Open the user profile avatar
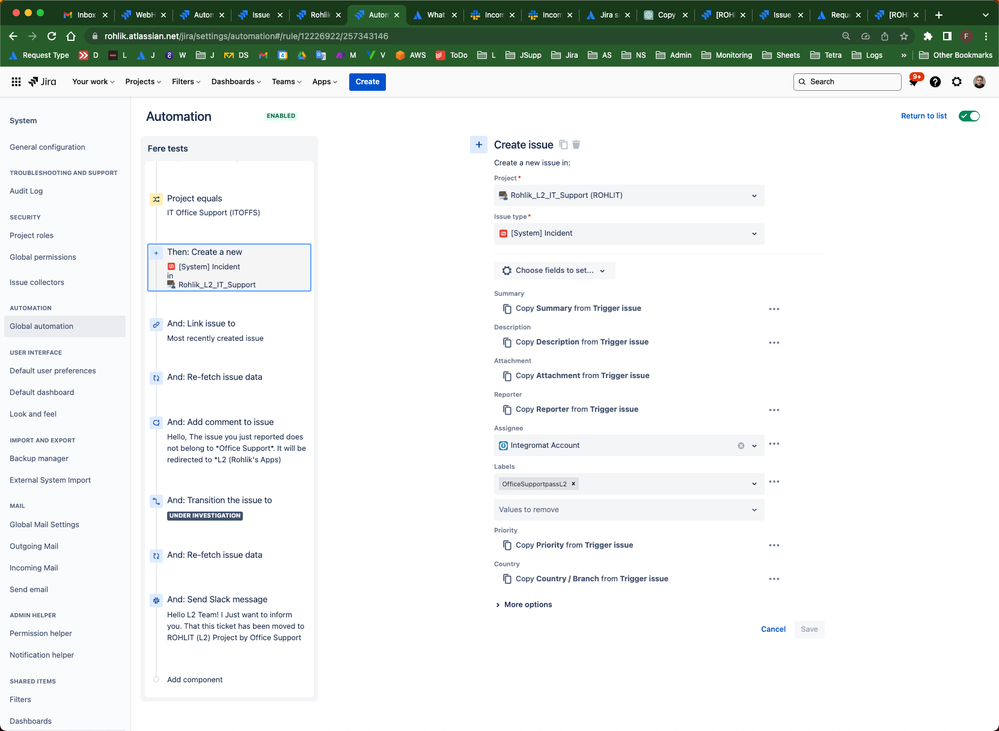Viewport: 999px width, 731px height. coord(979,82)
